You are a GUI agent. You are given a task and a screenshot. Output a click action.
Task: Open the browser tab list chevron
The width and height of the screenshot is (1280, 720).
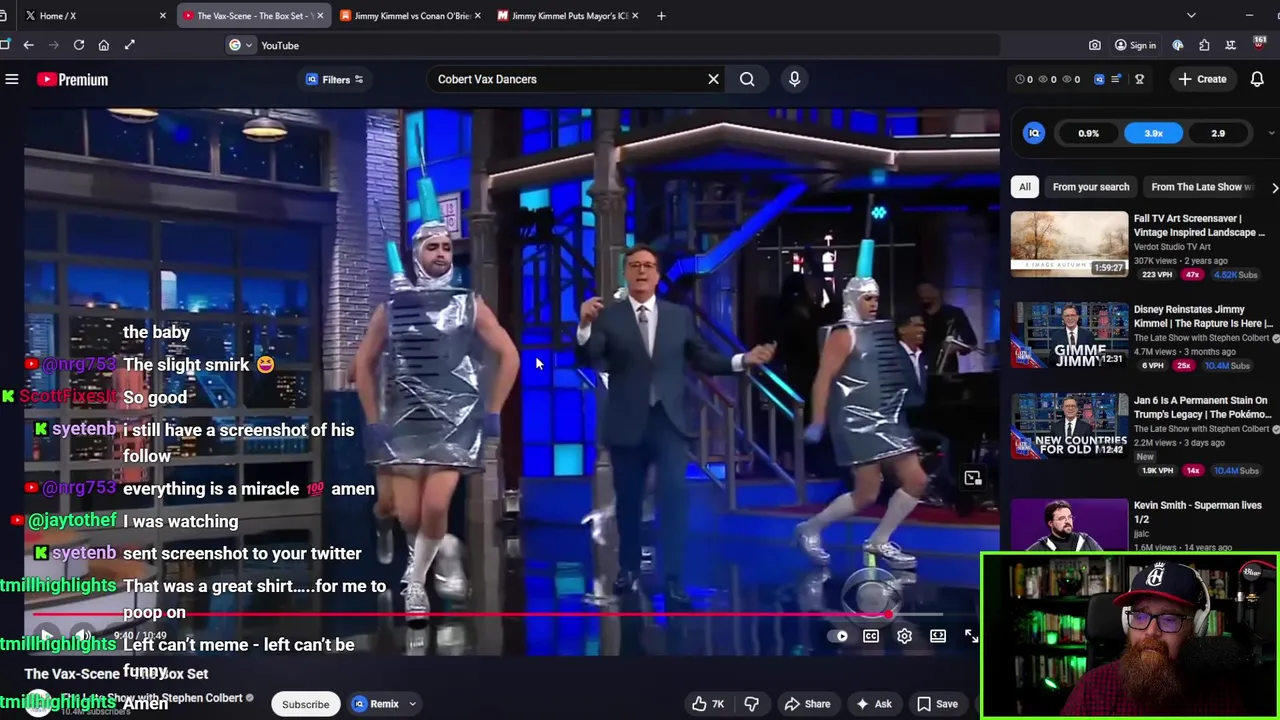coord(1191,16)
